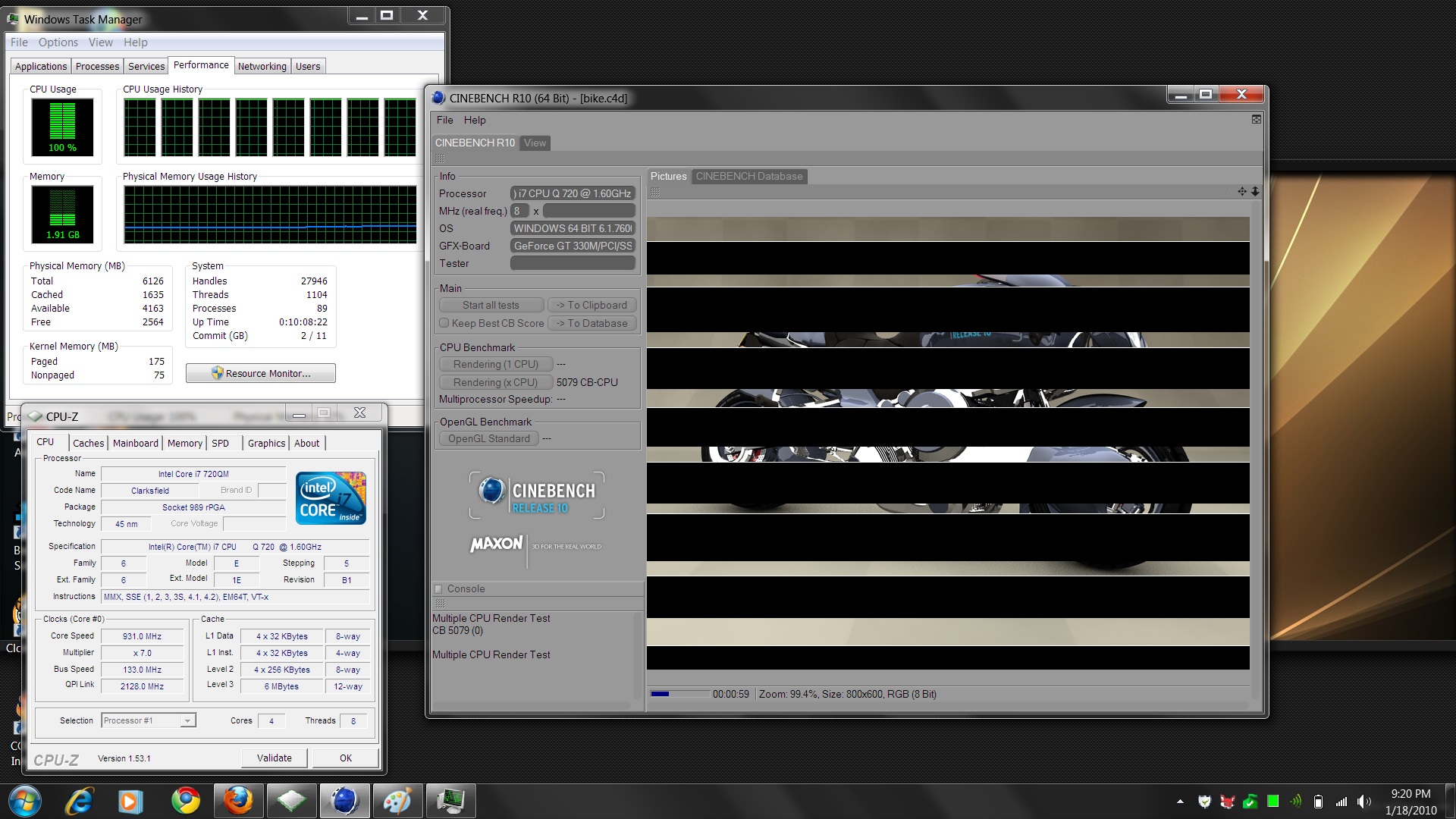Image resolution: width=1456 pixels, height=819 pixels.
Task: Click the pan-view four-arrow icon above the render
Action: click(x=1242, y=192)
